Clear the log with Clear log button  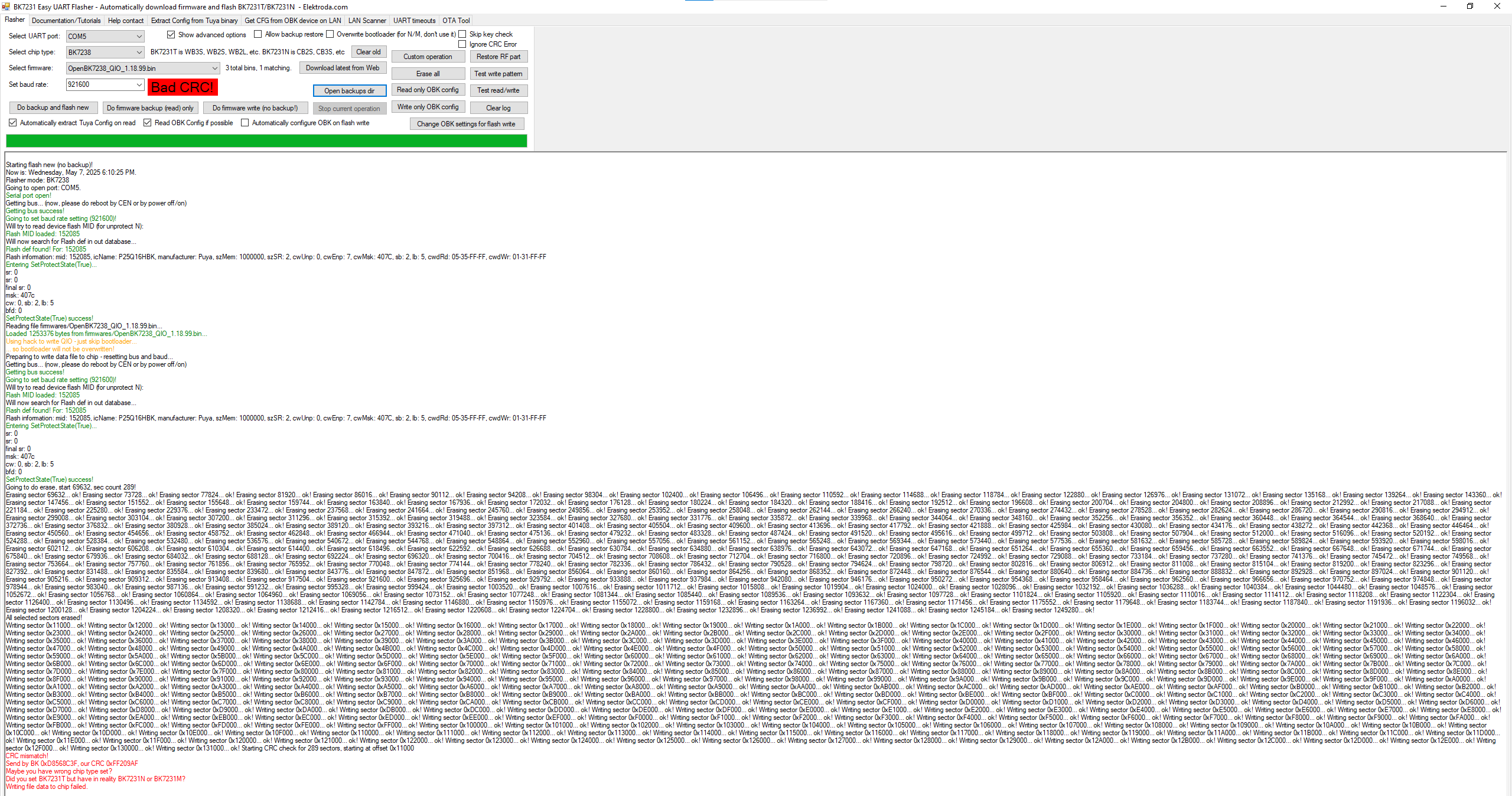pyautogui.click(x=498, y=108)
